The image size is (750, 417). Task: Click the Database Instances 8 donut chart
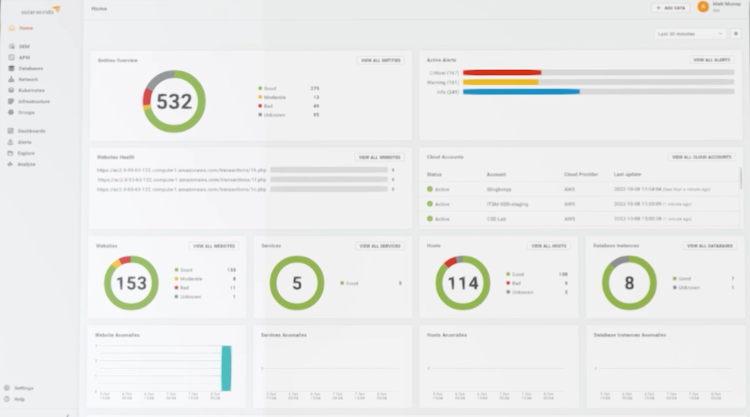point(629,283)
